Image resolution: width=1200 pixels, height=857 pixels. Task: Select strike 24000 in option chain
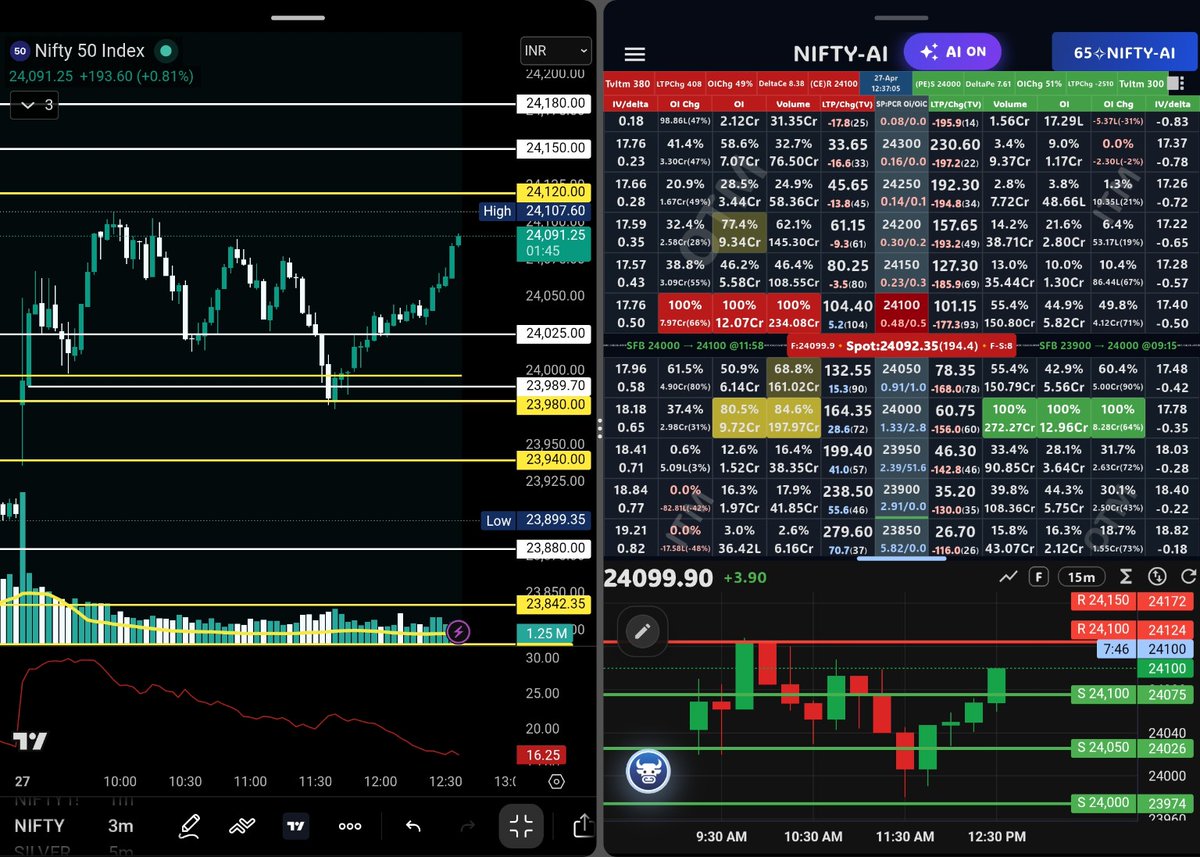903,410
